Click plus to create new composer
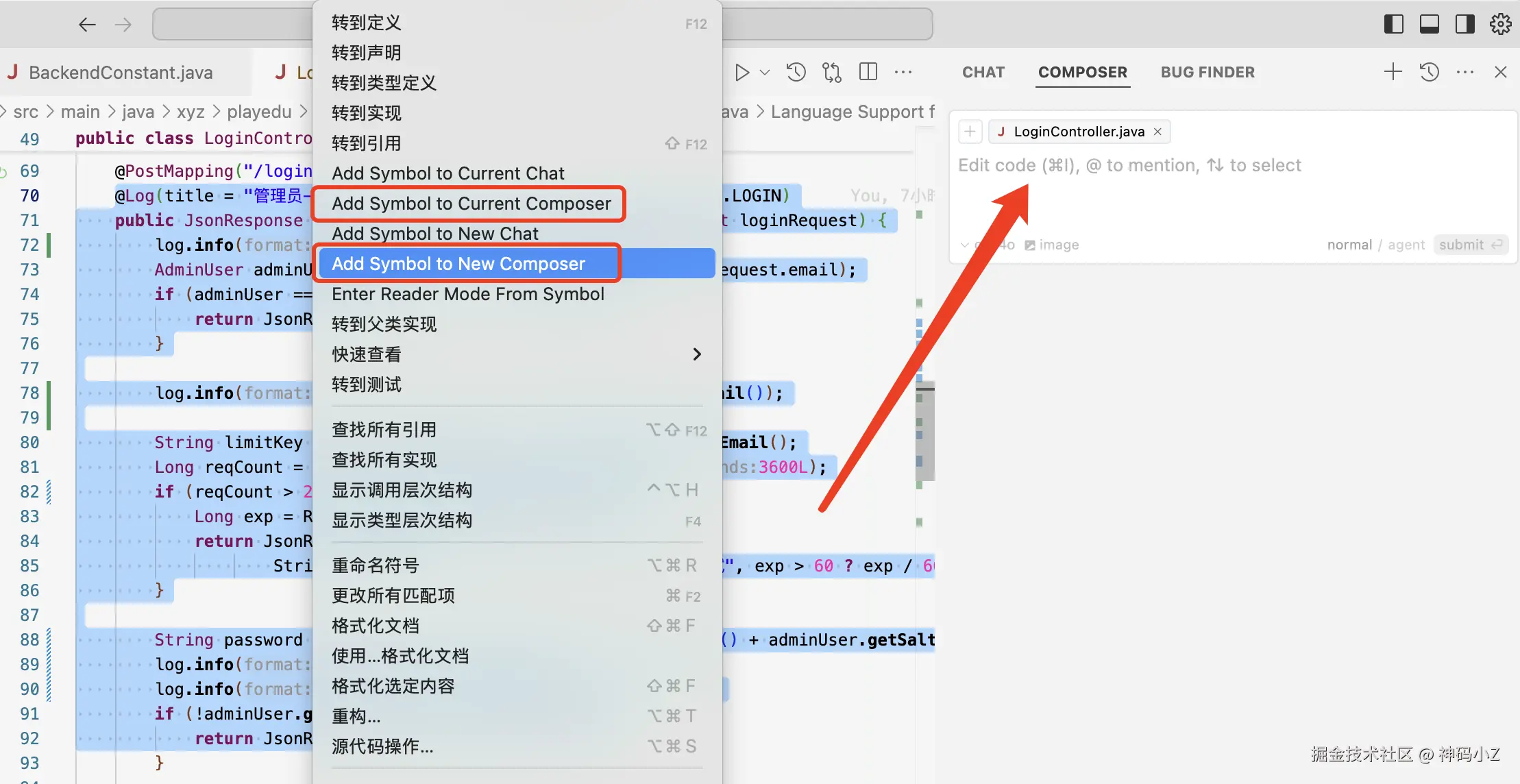Viewport: 1520px width, 784px height. 1393,72
